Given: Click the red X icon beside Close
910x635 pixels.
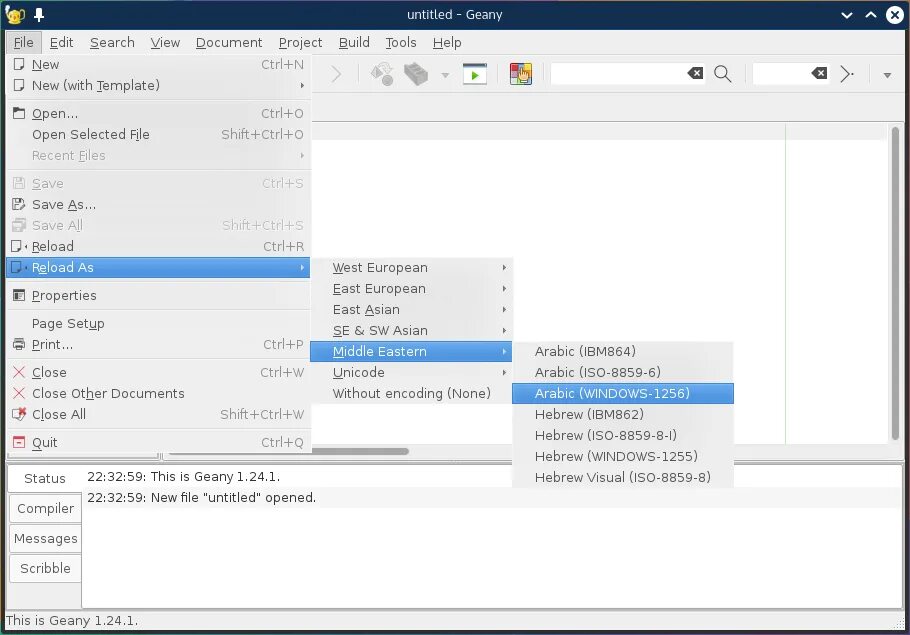Looking at the screenshot, I should [19, 372].
